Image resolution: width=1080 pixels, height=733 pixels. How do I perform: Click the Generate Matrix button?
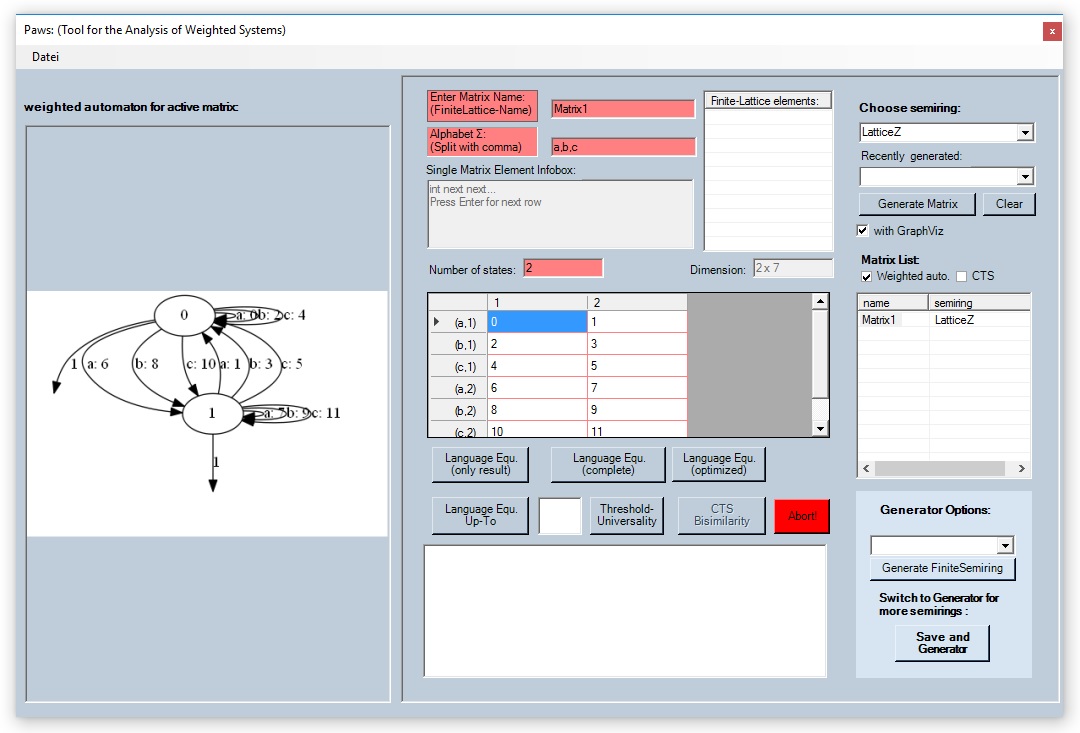click(x=917, y=204)
